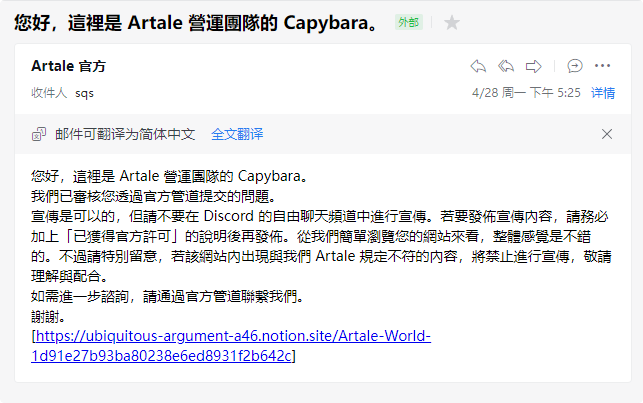The height and width of the screenshot is (403, 643).
Task: Open more actions ellipsis menu
Action: (x=602, y=66)
